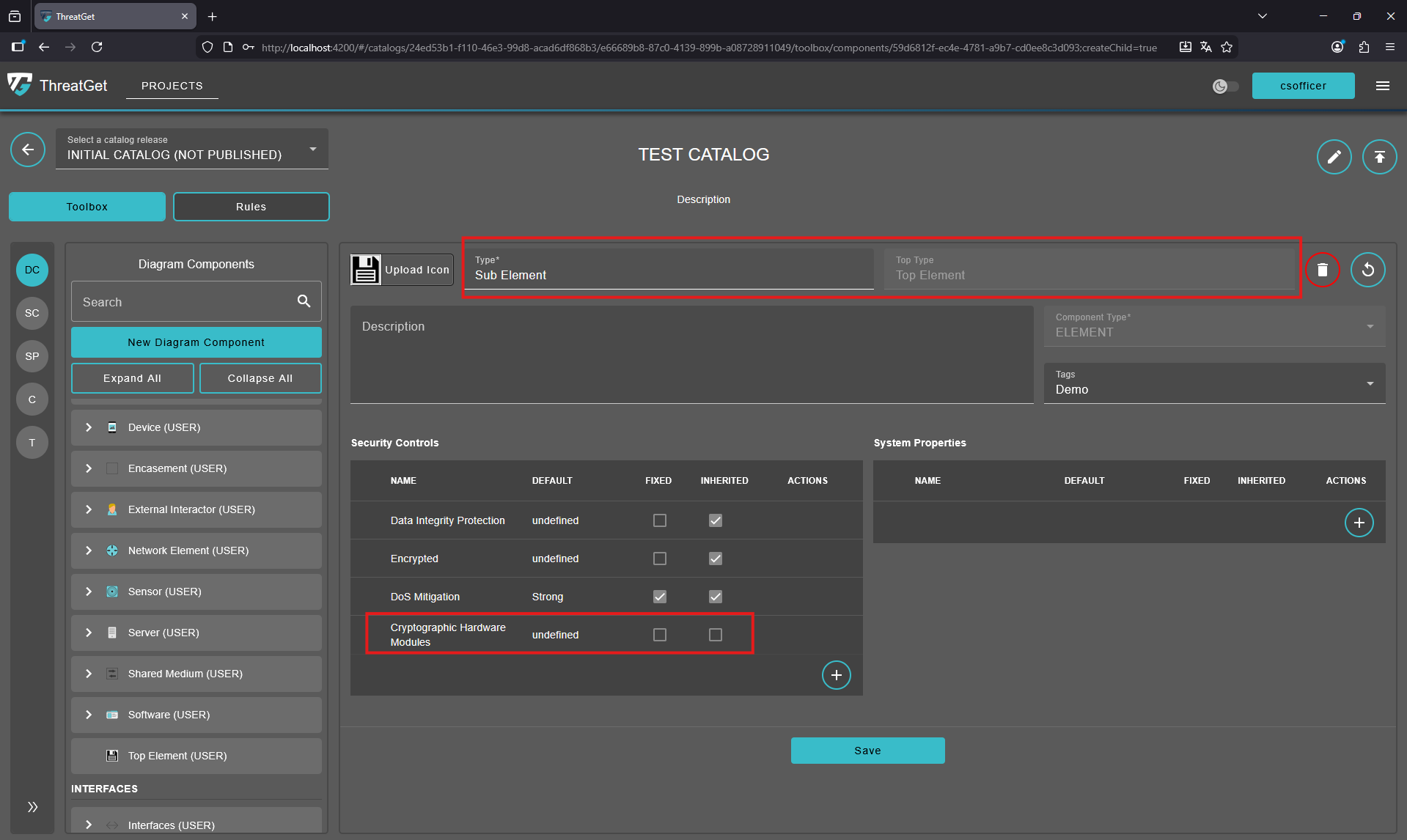The width and height of the screenshot is (1407, 840).
Task: Click the edit pencil icon
Action: [1334, 157]
